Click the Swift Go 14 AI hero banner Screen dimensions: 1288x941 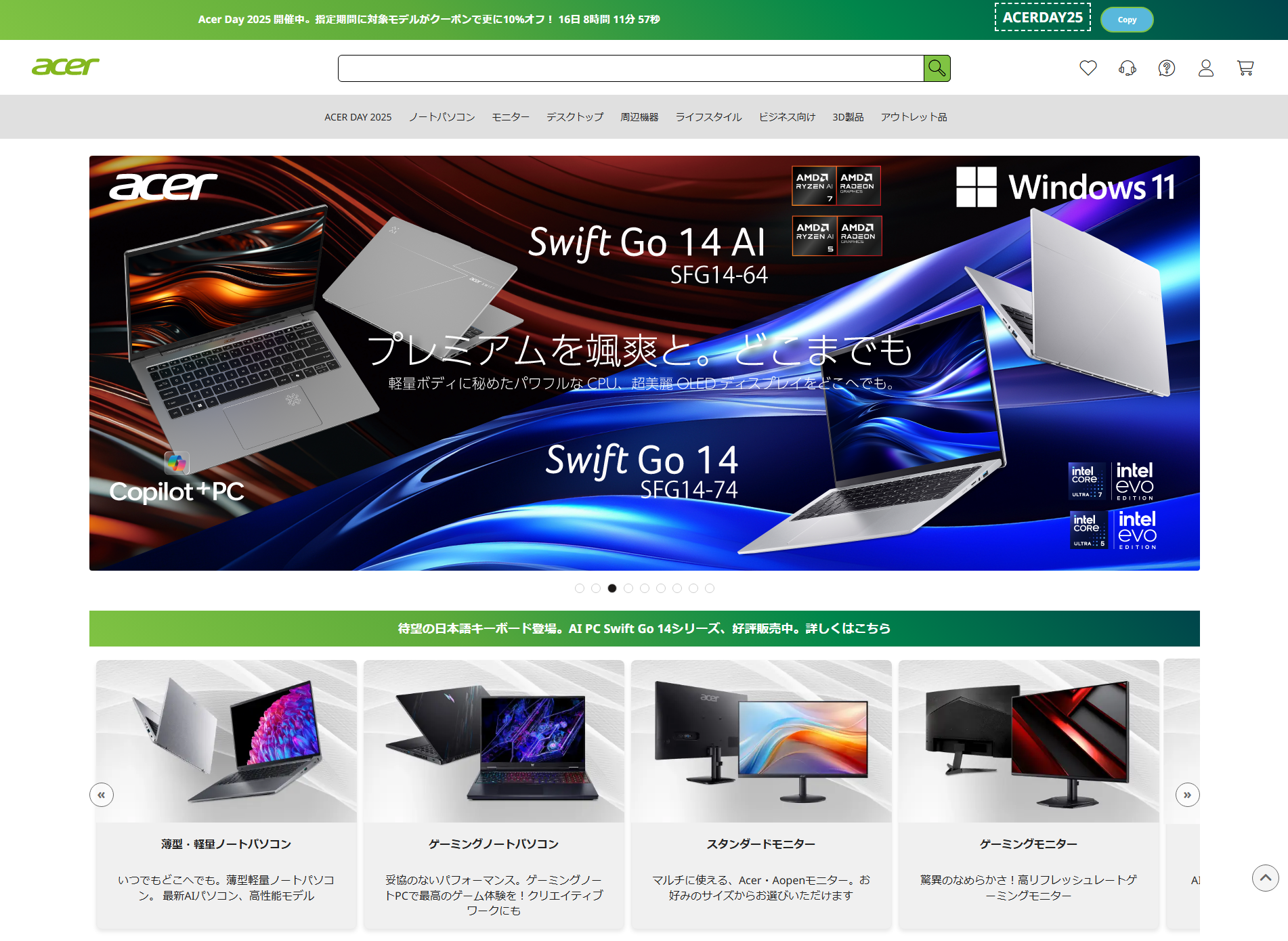(645, 363)
